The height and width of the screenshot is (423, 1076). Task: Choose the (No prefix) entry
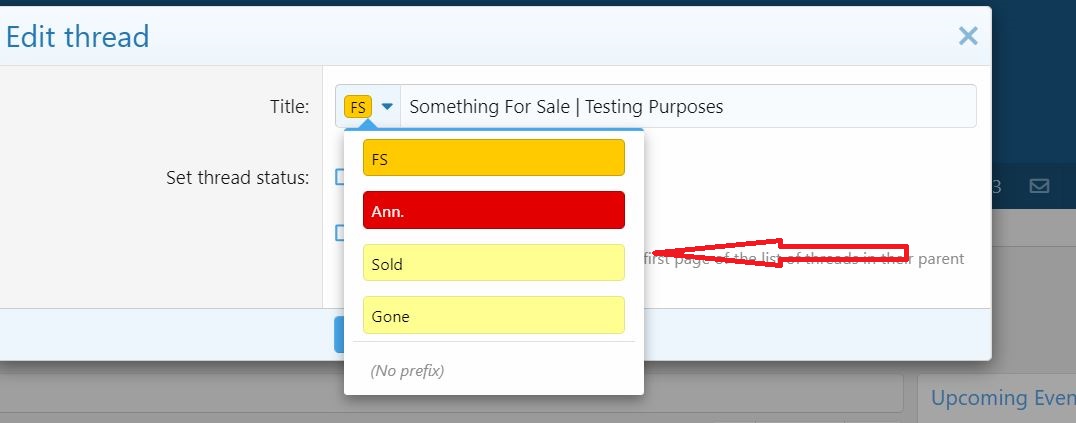point(407,371)
